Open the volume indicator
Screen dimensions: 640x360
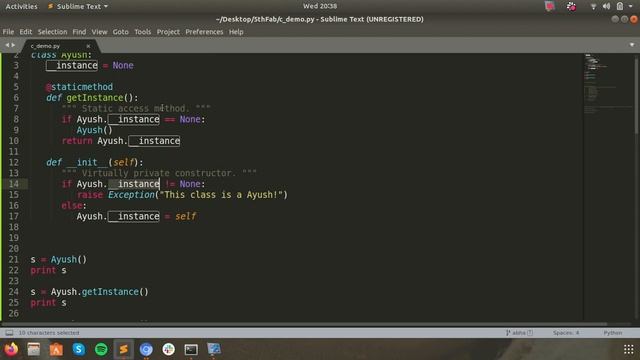pyautogui.click(x=607, y=6)
